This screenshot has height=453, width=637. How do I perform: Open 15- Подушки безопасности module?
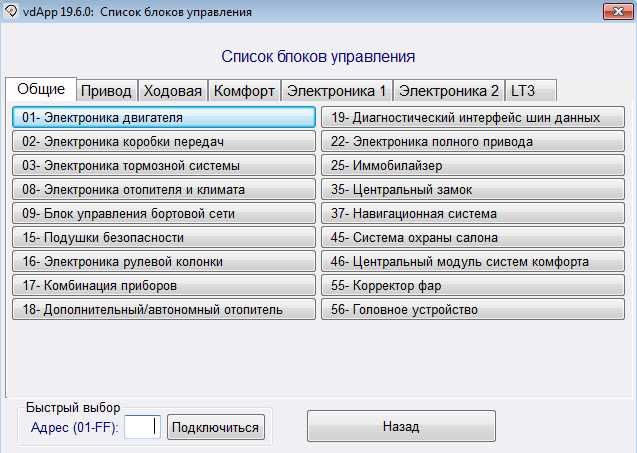(x=164, y=237)
